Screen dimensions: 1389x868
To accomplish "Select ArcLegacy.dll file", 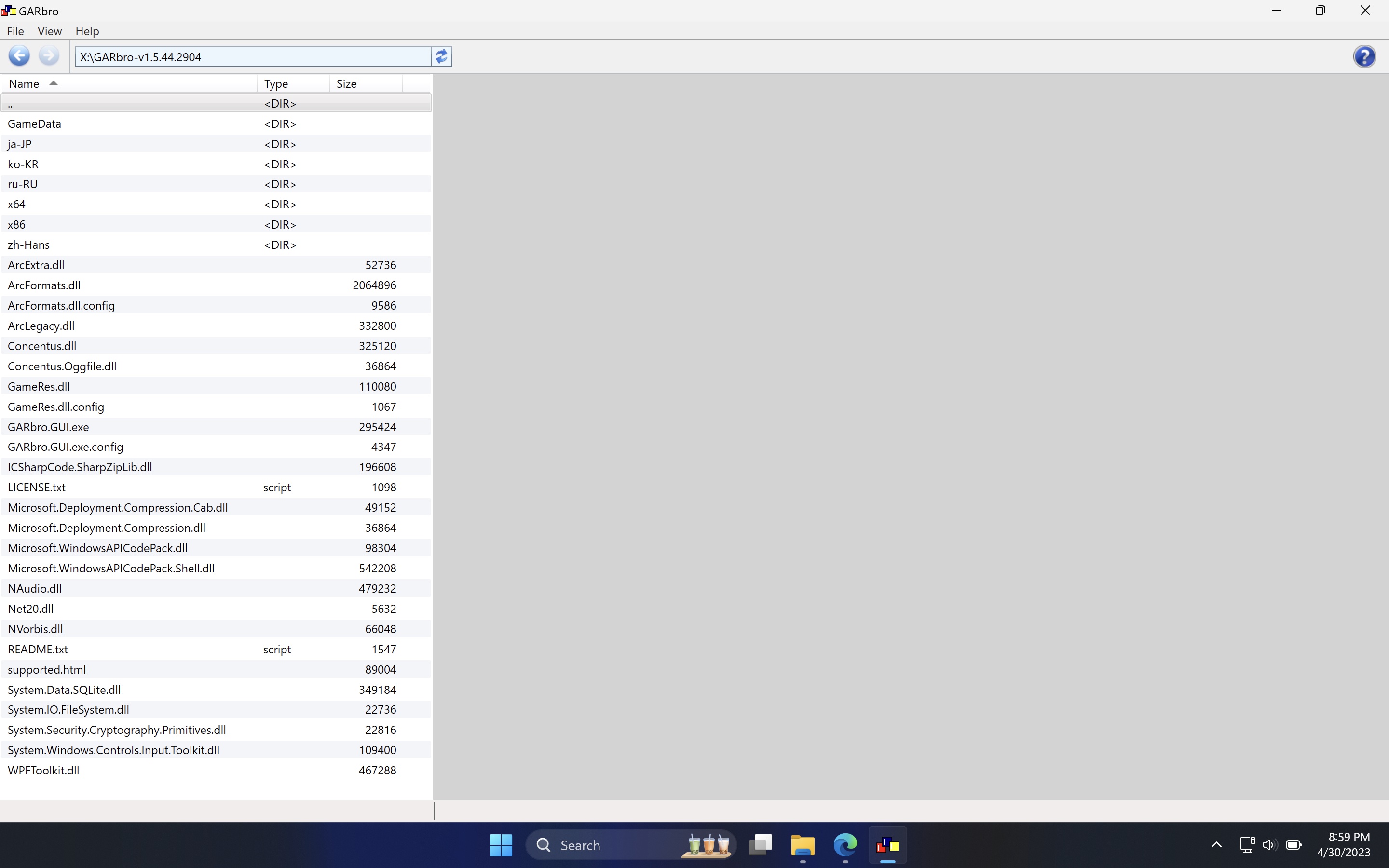I will tap(216, 325).
